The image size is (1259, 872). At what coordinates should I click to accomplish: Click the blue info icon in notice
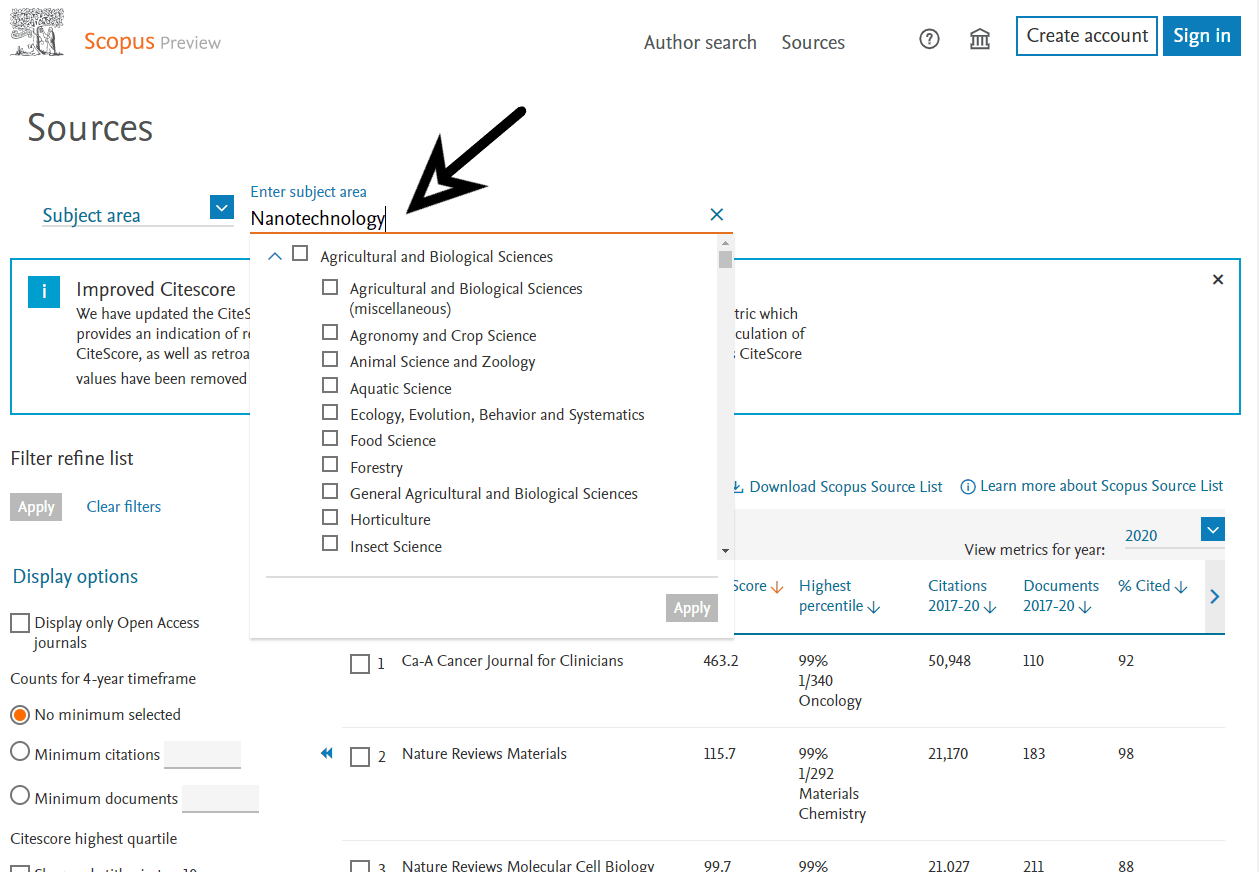44,292
